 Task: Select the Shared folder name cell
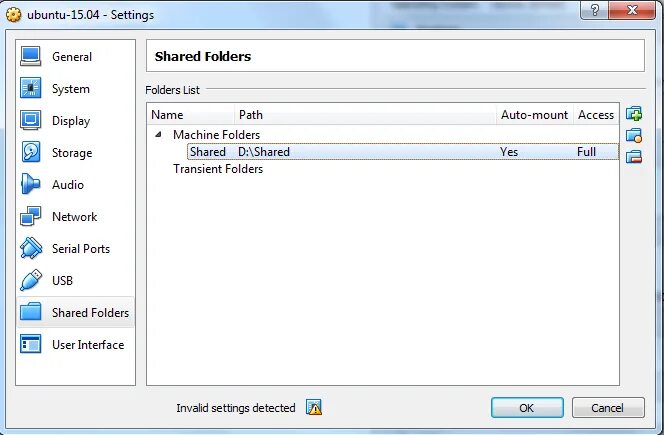[x=208, y=152]
